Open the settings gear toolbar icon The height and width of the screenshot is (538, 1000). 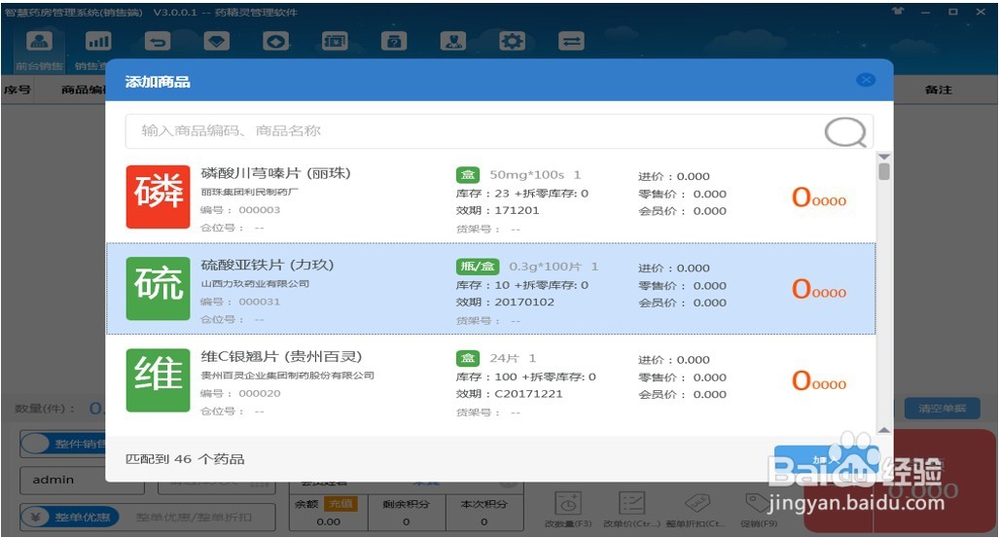[x=512, y=42]
